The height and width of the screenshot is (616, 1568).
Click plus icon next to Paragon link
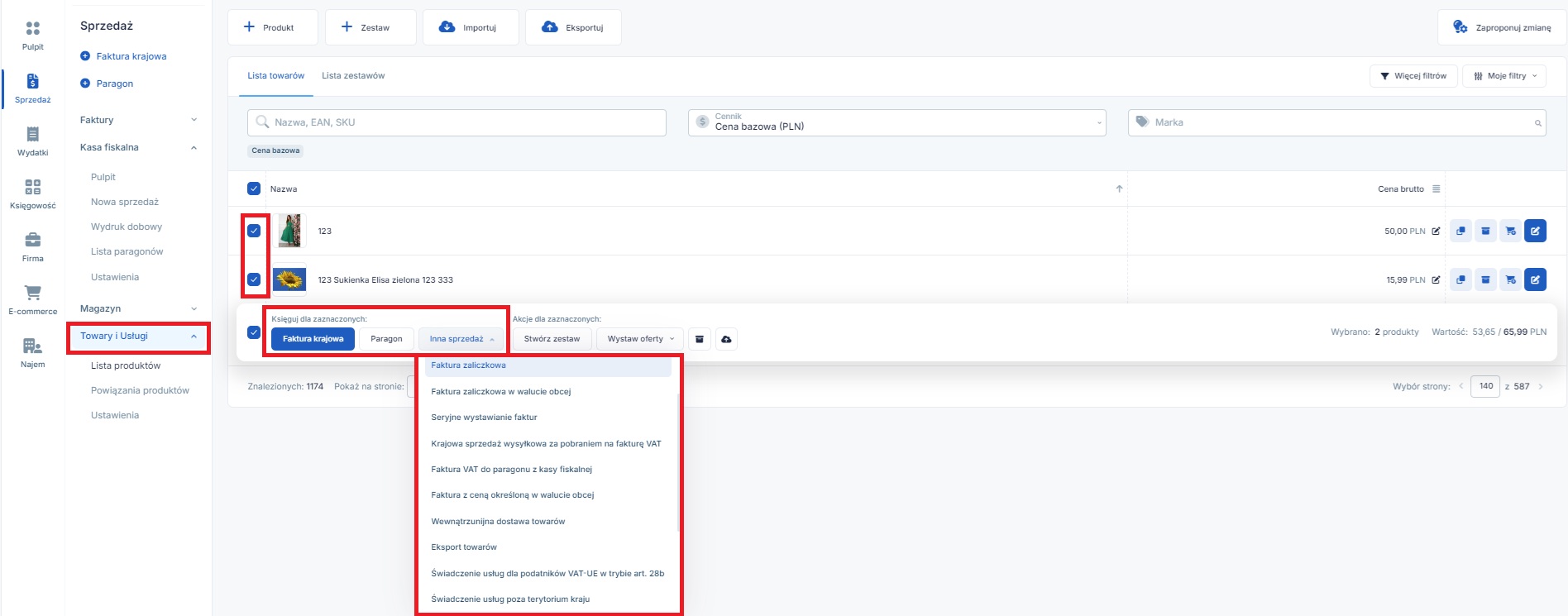[x=85, y=84]
